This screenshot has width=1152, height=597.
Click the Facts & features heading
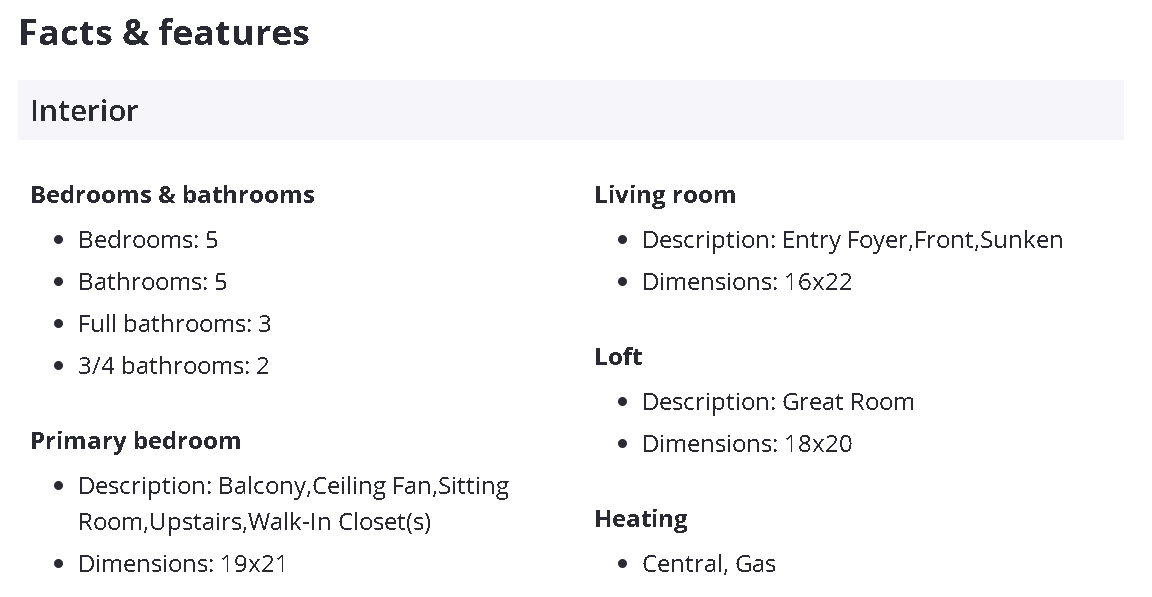pyautogui.click(x=164, y=33)
